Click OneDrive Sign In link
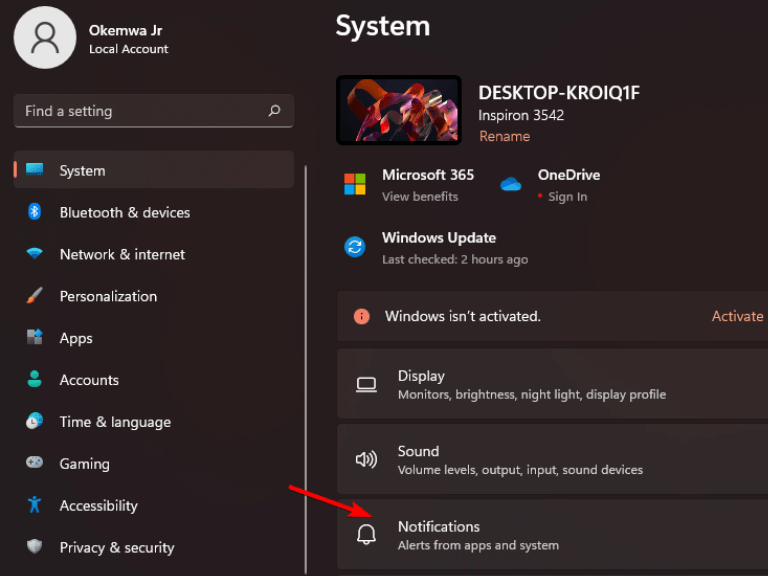Image resolution: width=768 pixels, height=576 pixels. (567, 196)
